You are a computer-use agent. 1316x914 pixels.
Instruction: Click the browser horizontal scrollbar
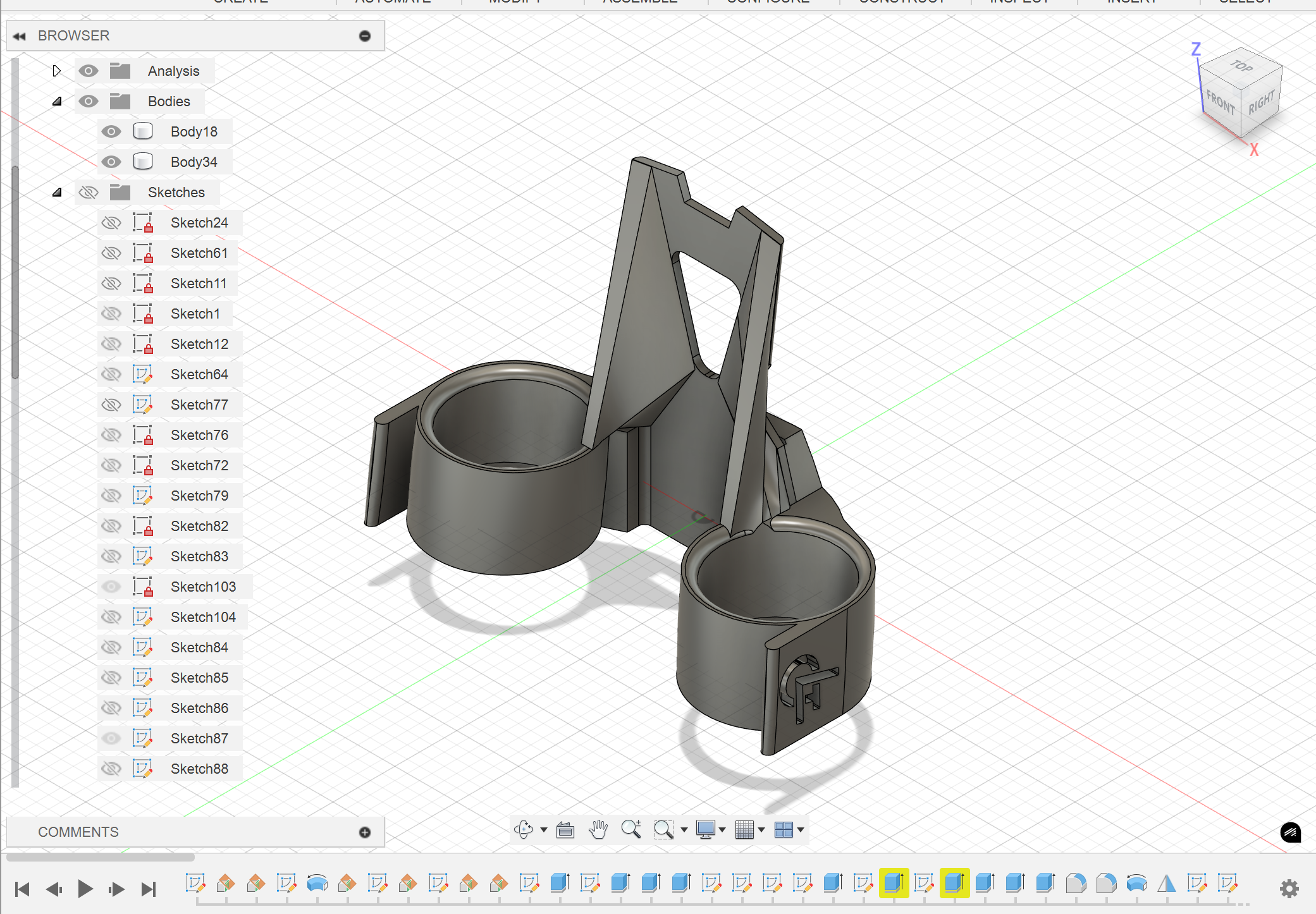coord(101,857)
